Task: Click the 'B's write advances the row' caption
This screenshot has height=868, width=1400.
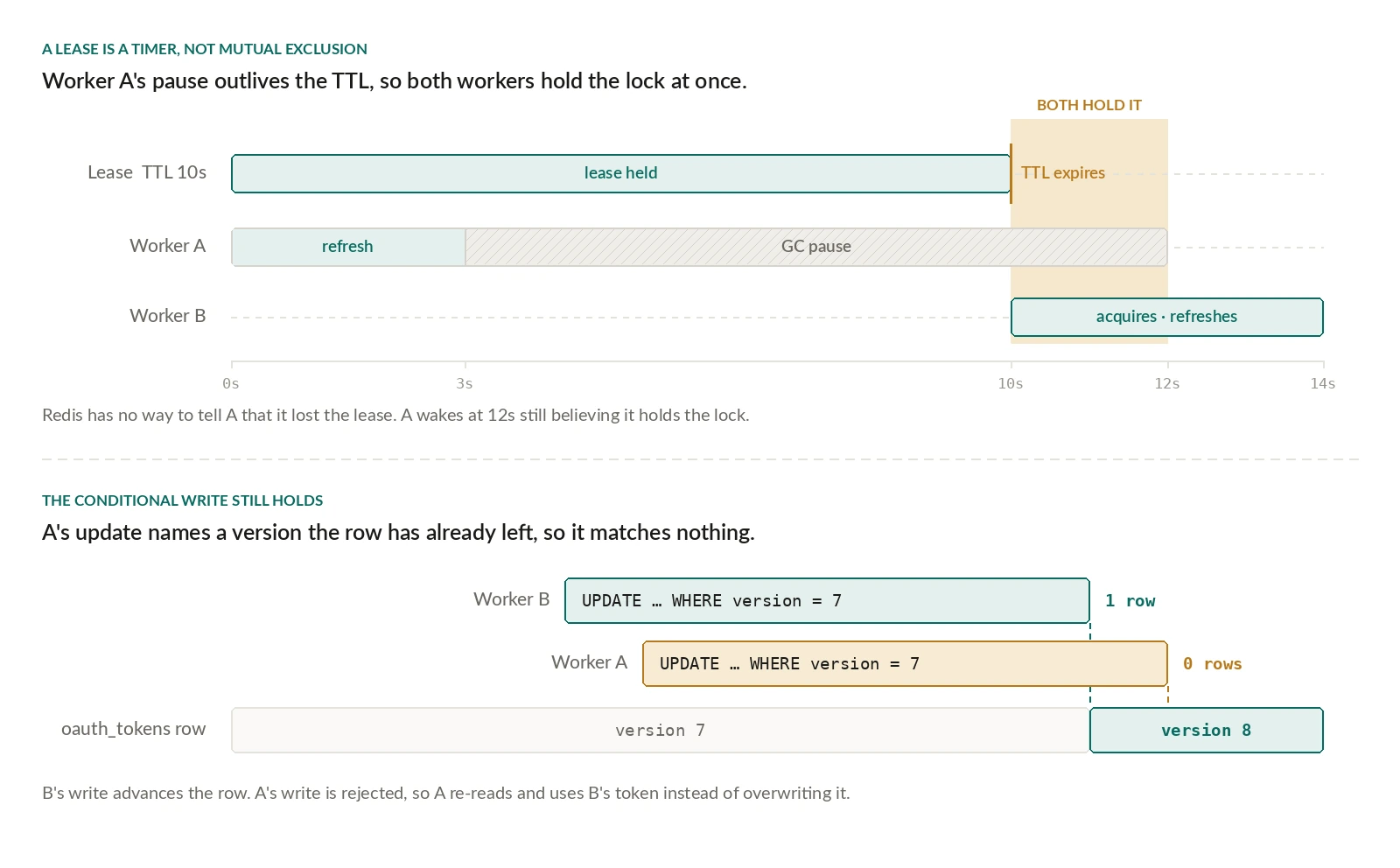Action: (x=446, y=793)
